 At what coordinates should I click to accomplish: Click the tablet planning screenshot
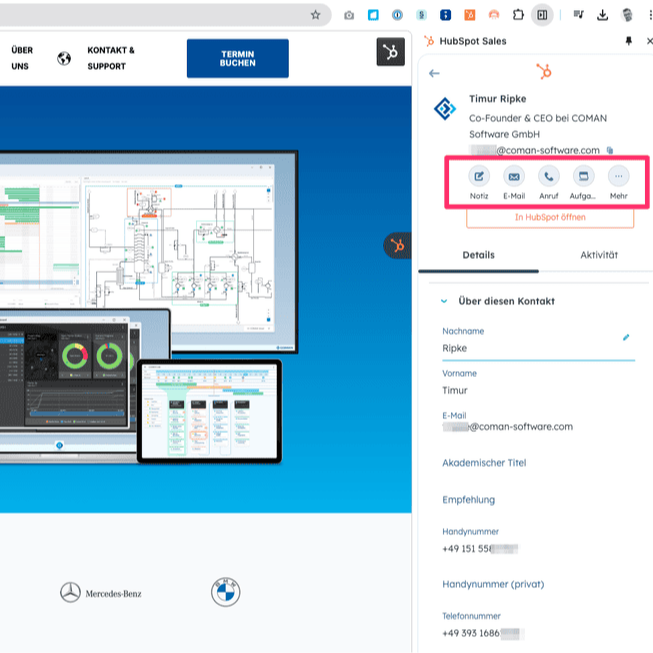(209, 411)
